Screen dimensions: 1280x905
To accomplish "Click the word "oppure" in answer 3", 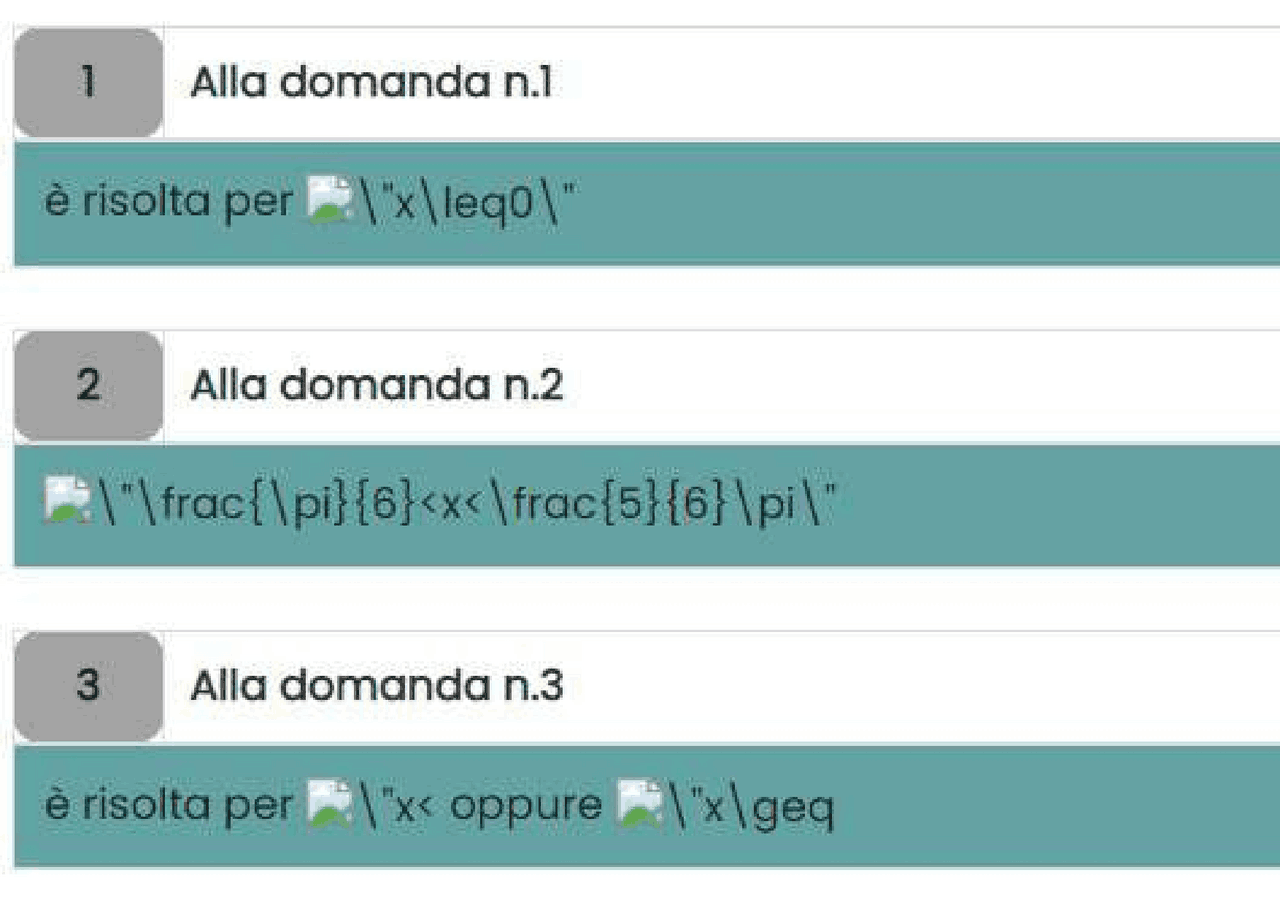I will [526, 808].
